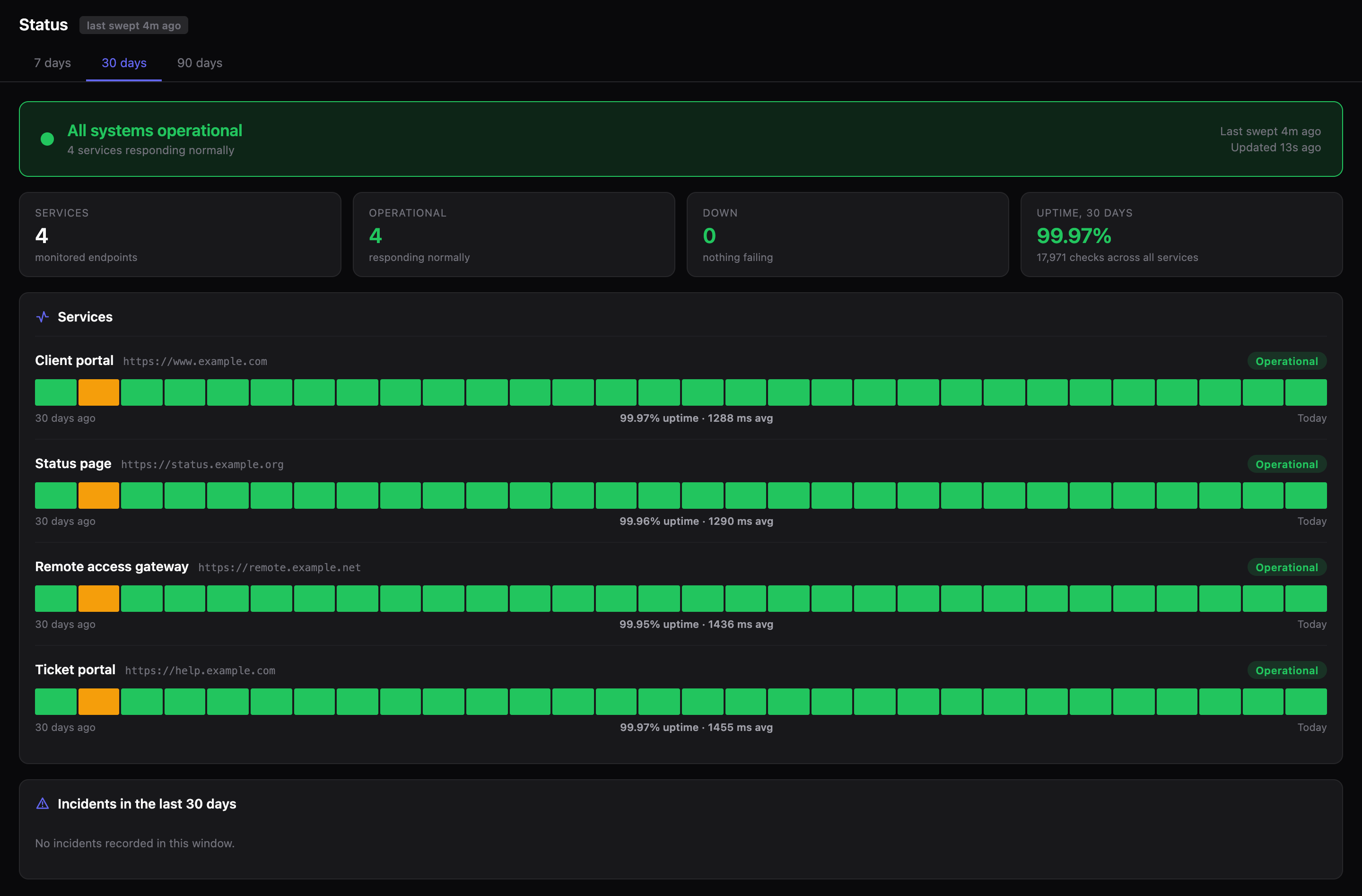
Task: Select the orange day bar for Ticket portal
Action: (x=99, y=702)
